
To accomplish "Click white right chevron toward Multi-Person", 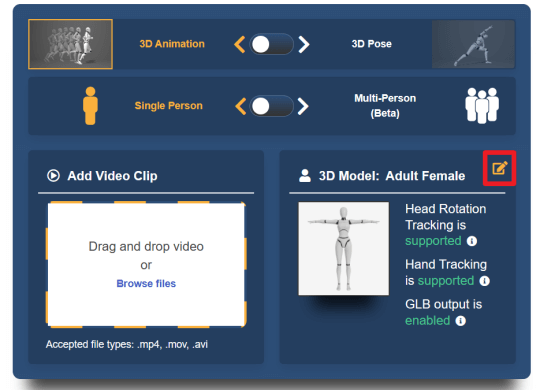I will pyautogui.click(x=303, y=106).
